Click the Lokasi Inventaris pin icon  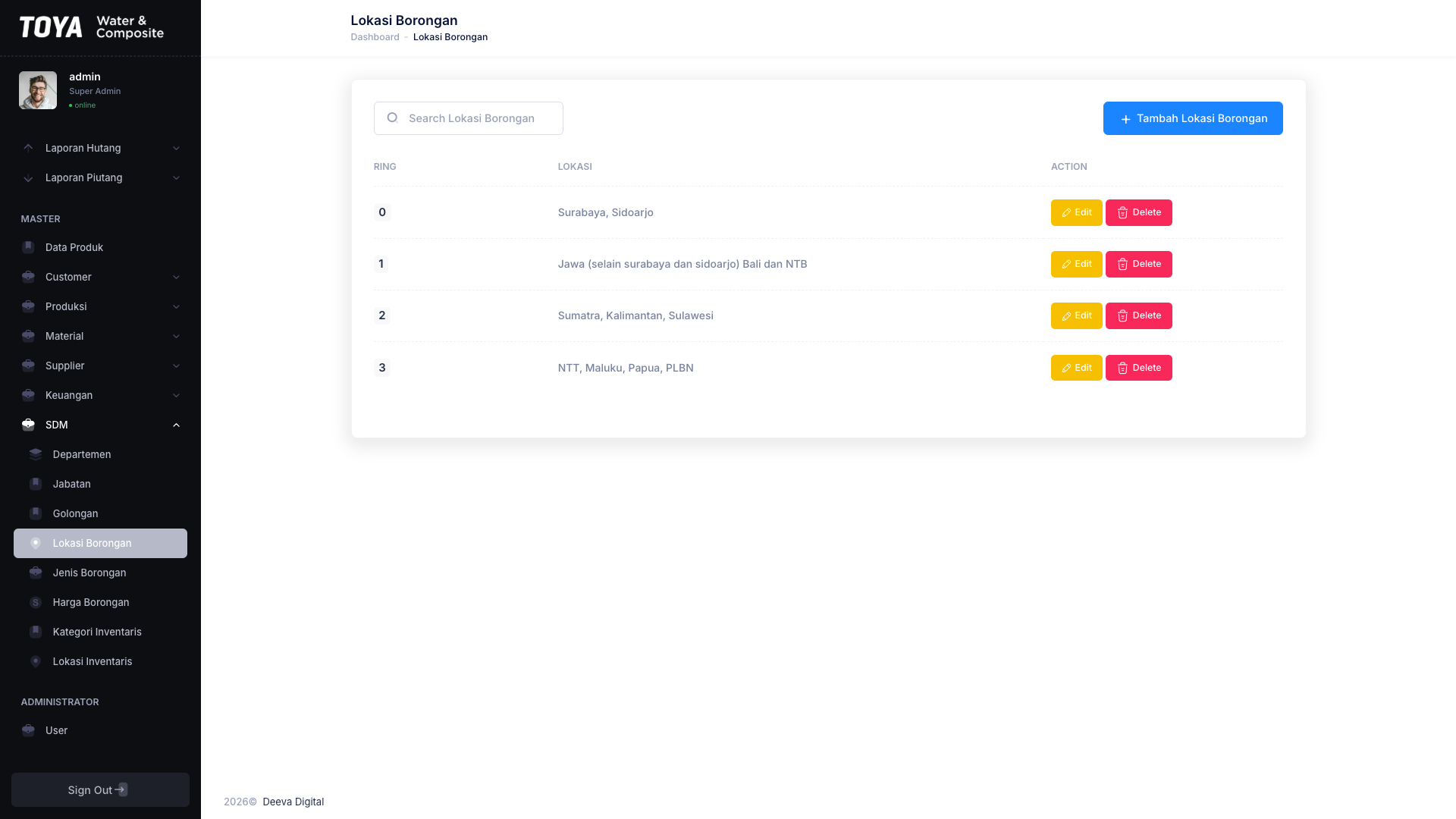[36, 661]
